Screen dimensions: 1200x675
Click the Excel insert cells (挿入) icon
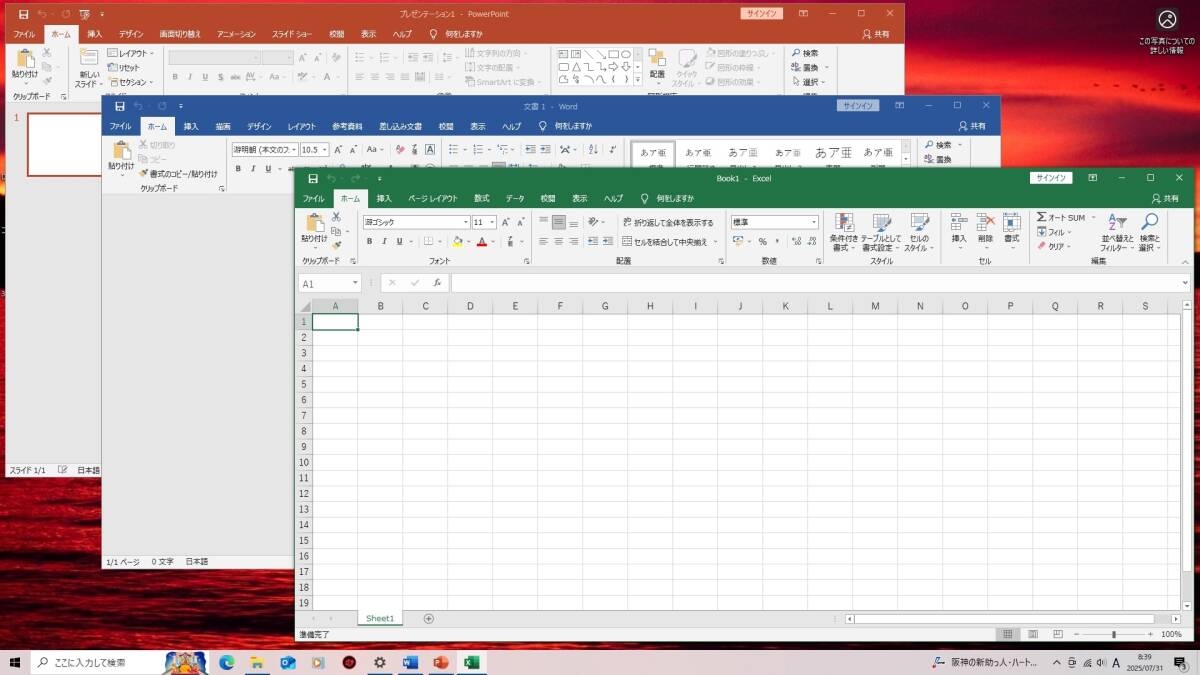959,223
